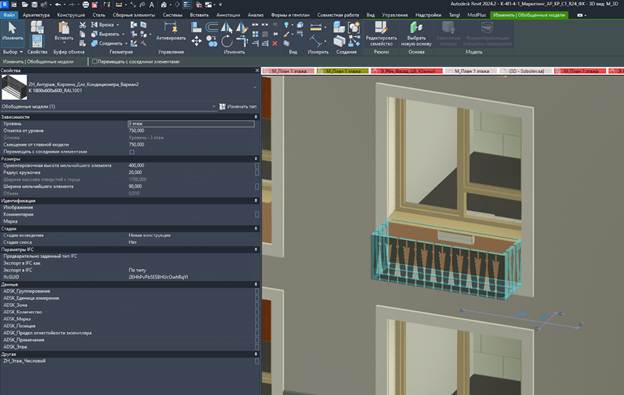Click the Print icon in quick access toolbar
The image size is (624, 395).
[86, 4]
